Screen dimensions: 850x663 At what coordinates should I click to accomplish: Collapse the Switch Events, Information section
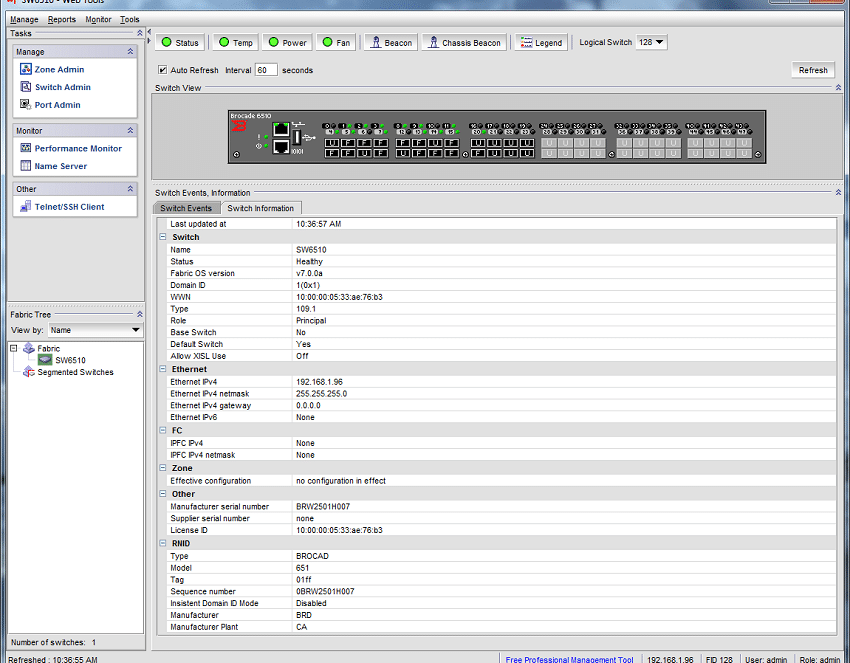(838, 192)
